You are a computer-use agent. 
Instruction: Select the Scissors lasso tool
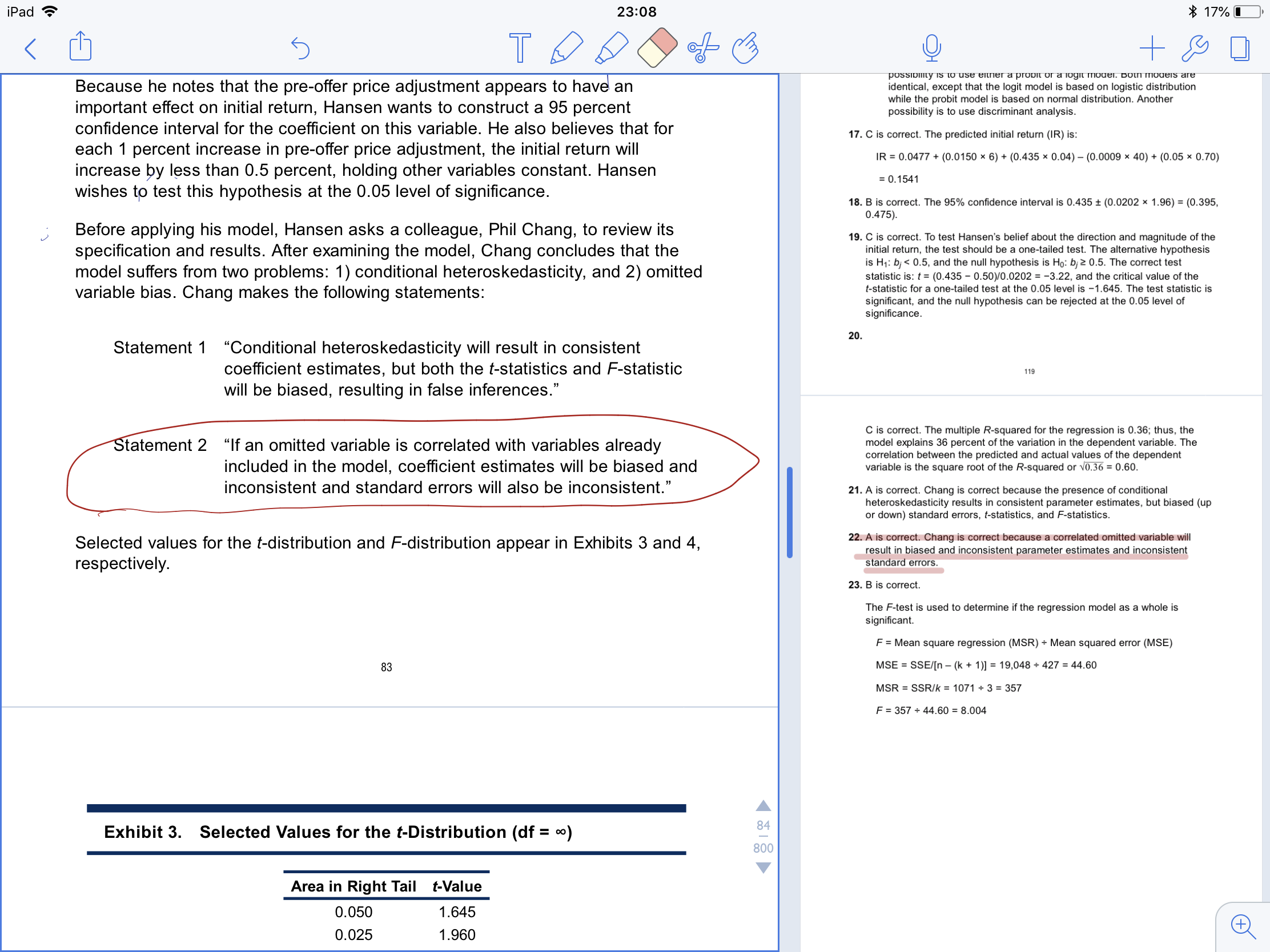[x=702, y=48]
